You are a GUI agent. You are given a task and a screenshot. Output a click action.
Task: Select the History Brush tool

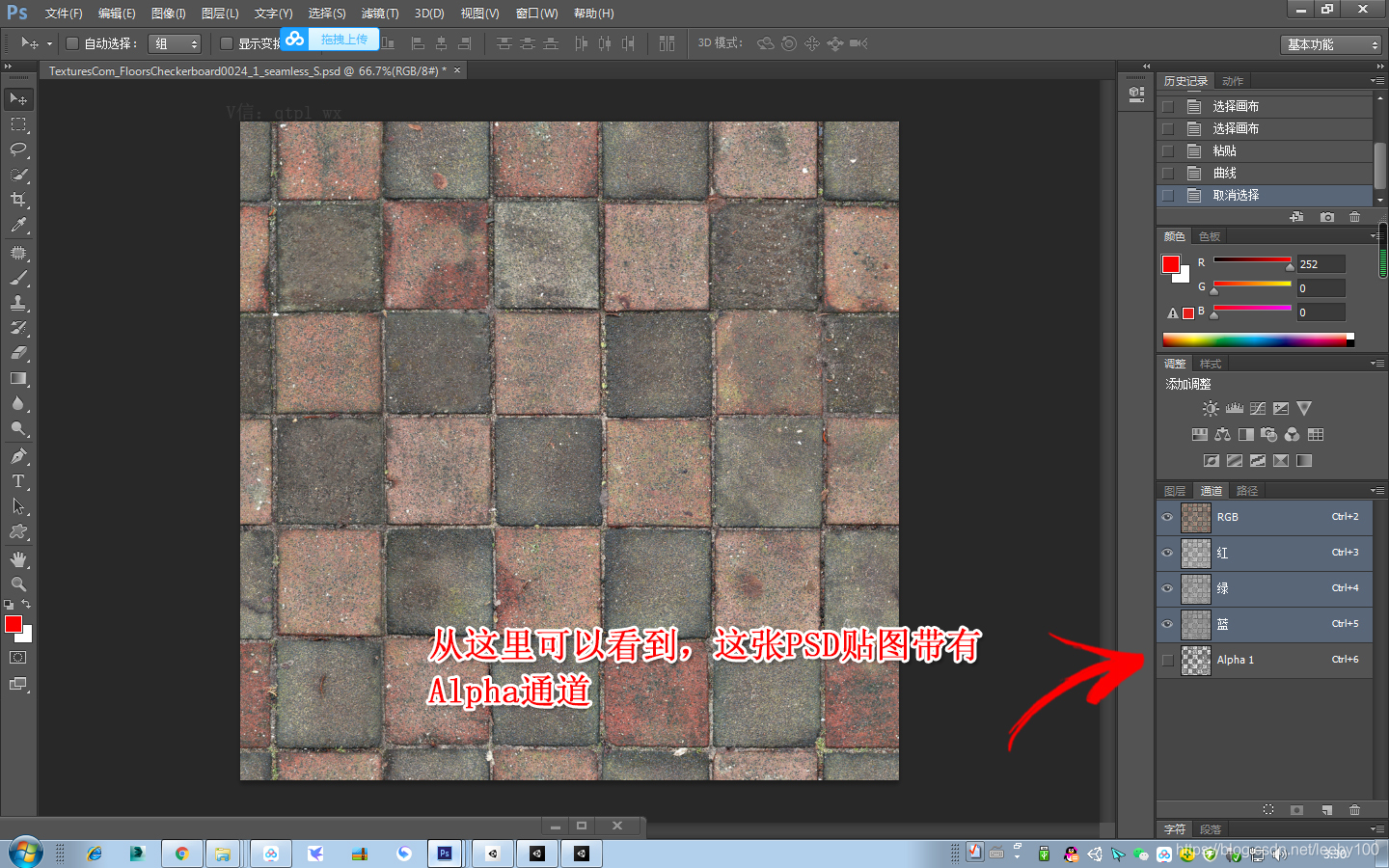click(x=18, y=328)
